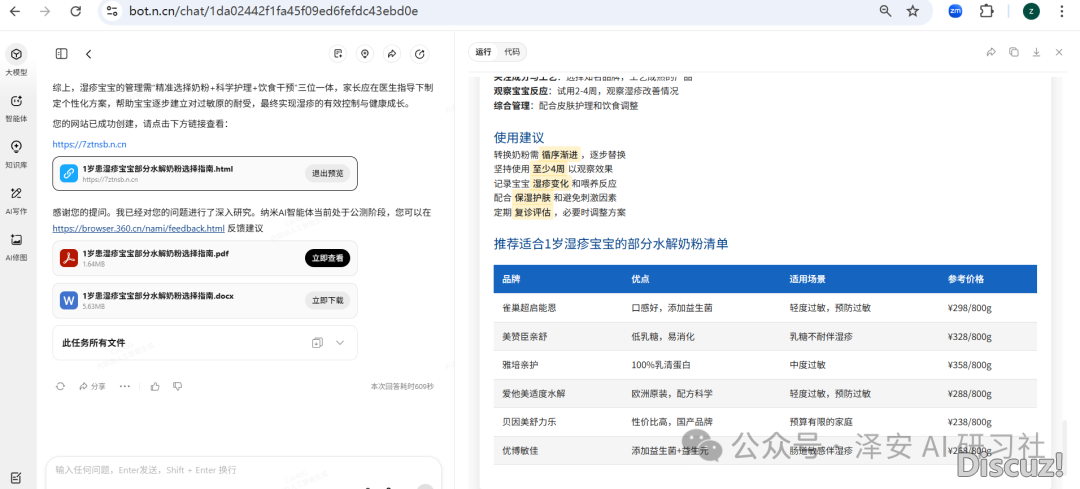Click the 适用场景 table column header
1080x489 pixels.
click(807, 279)
